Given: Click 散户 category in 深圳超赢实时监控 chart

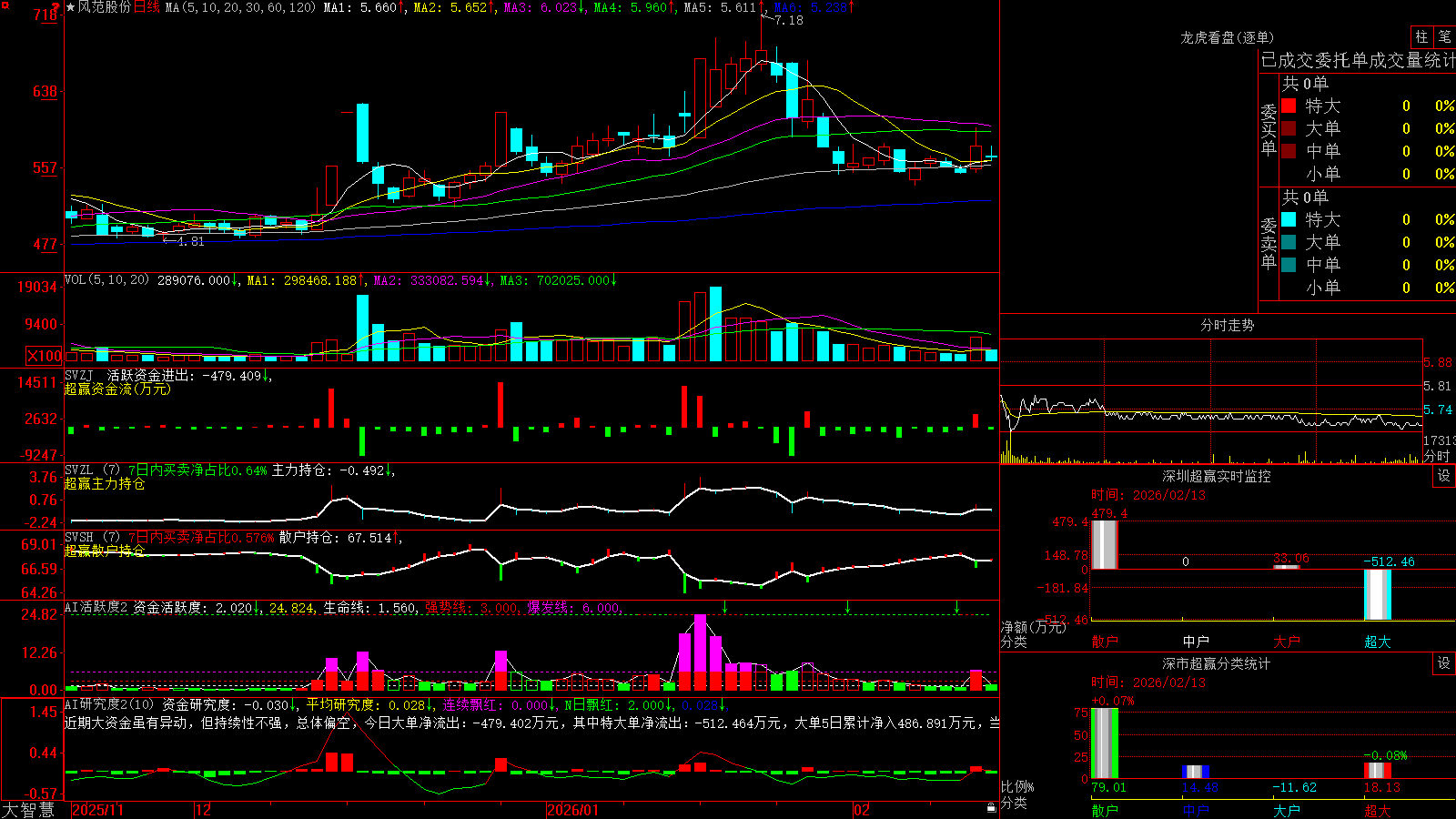Looking at the screenshot, I should click(x=1105, y=642).
